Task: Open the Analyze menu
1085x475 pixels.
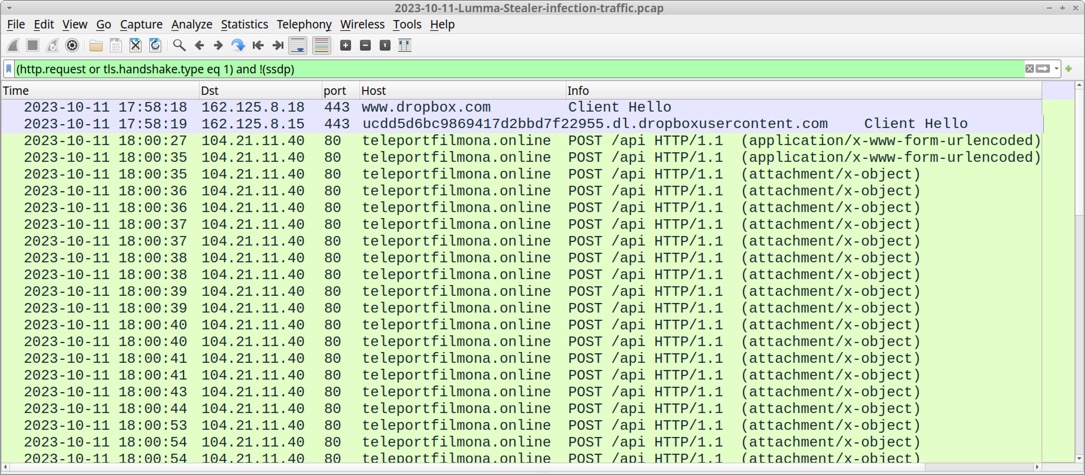Action: click(192, 24)
